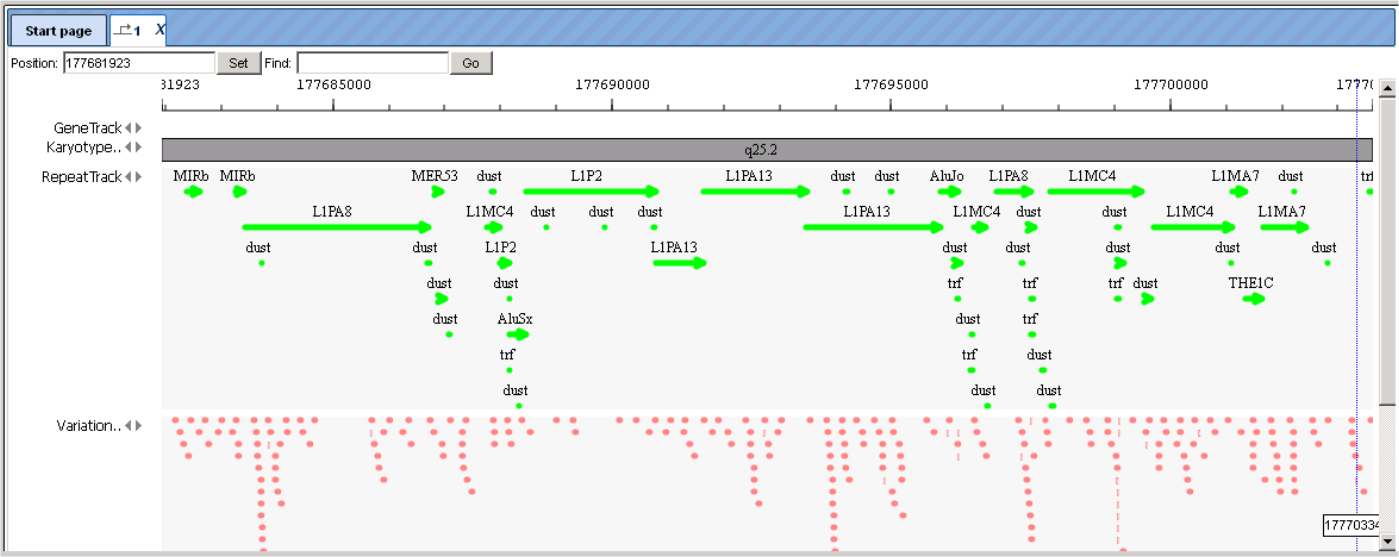Close tab 1 with the X icon
The image size is (1399, 557).
tap(160, 30)
